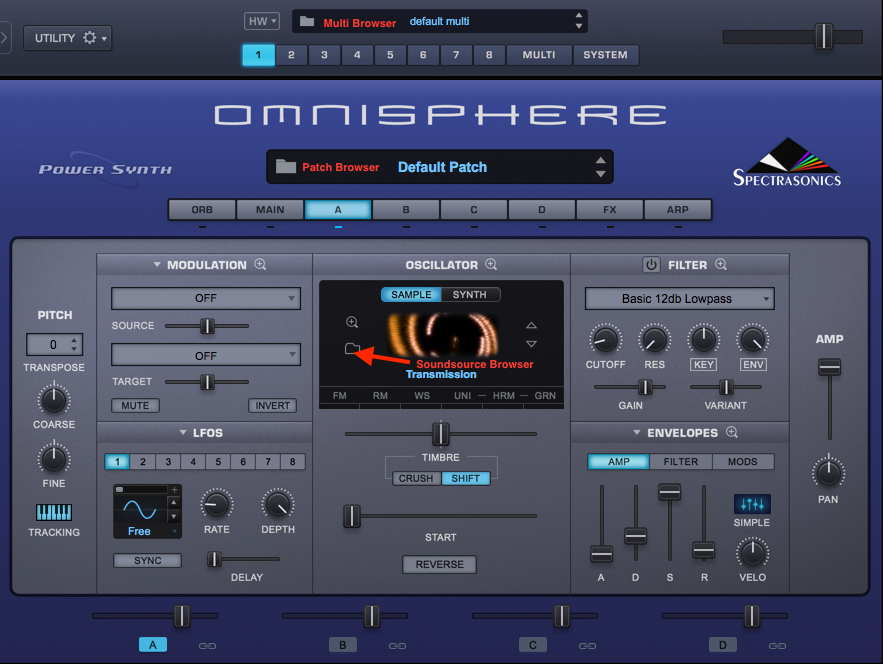Enable timbre SHIFT mode

466,478
